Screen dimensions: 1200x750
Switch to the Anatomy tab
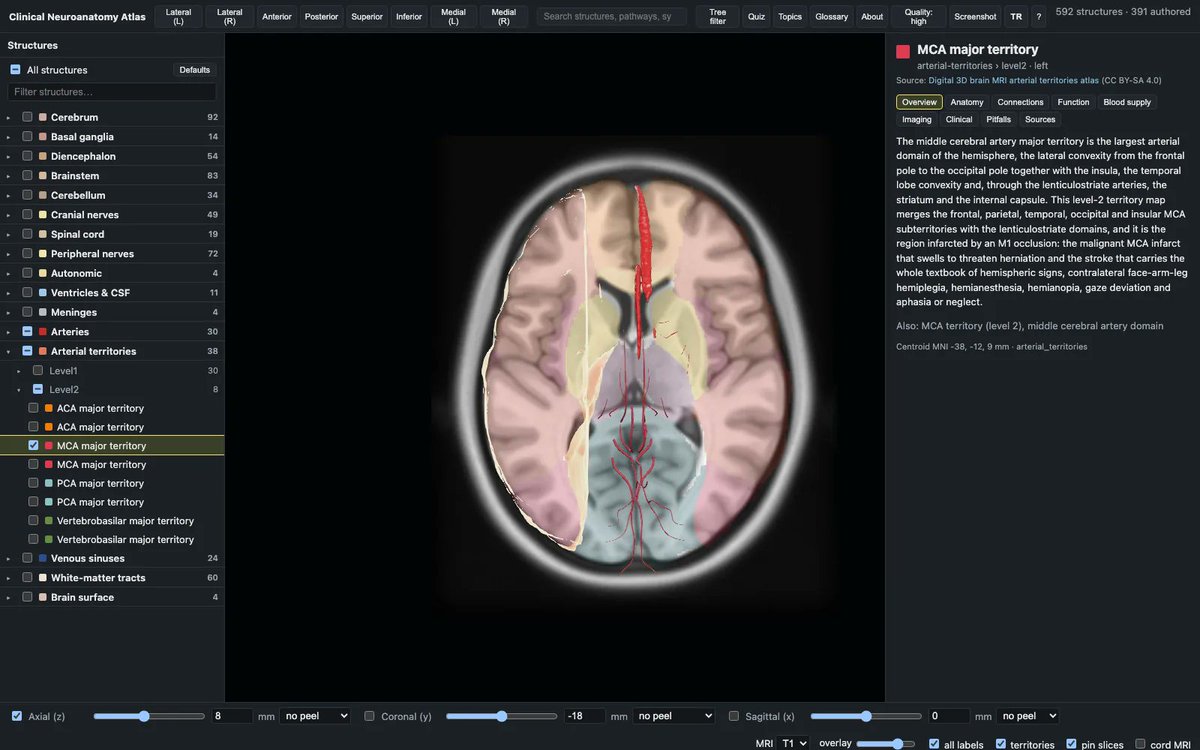[x=967, y=102]
